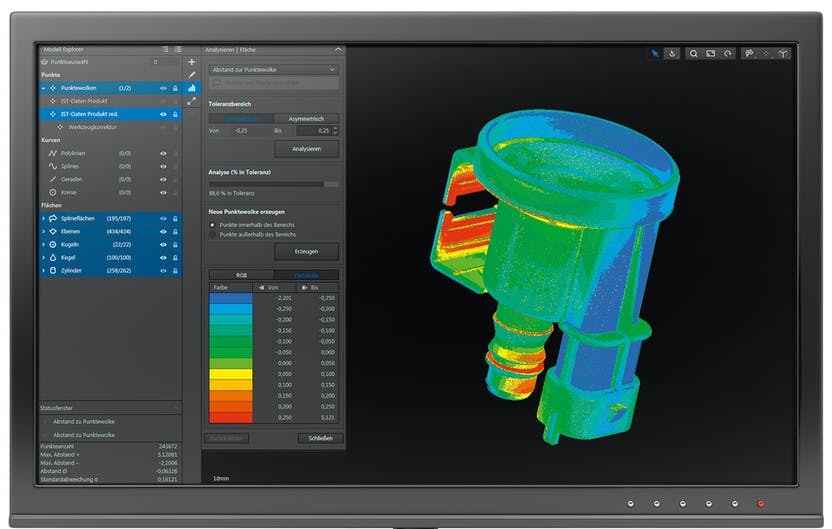The image size is (832, 529).
Task: Select the IST-Daten Produkt tree item
Action: [x=84, y=101]
